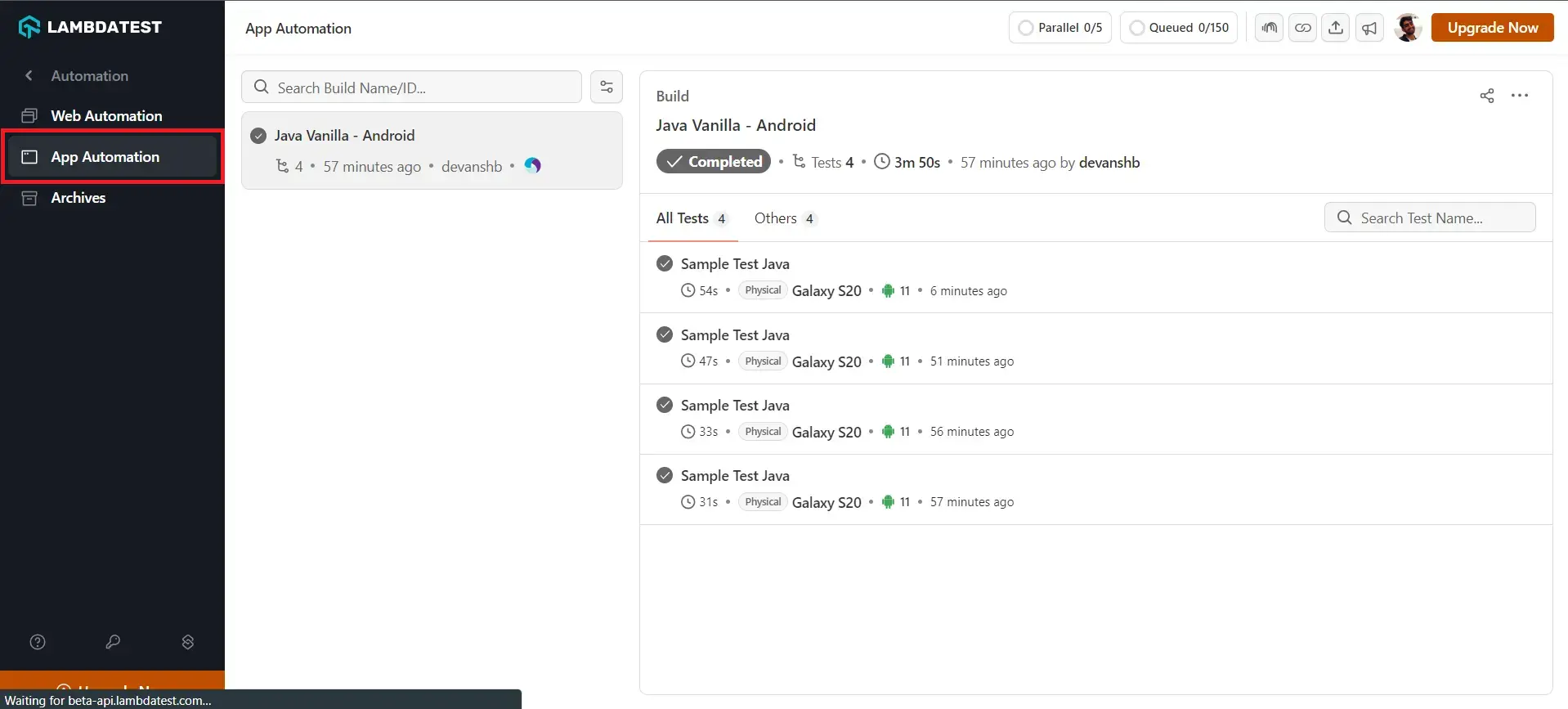The image size is (1568, 709).
Task: Click status check icon of 31s test
Action: coord(665,475)
